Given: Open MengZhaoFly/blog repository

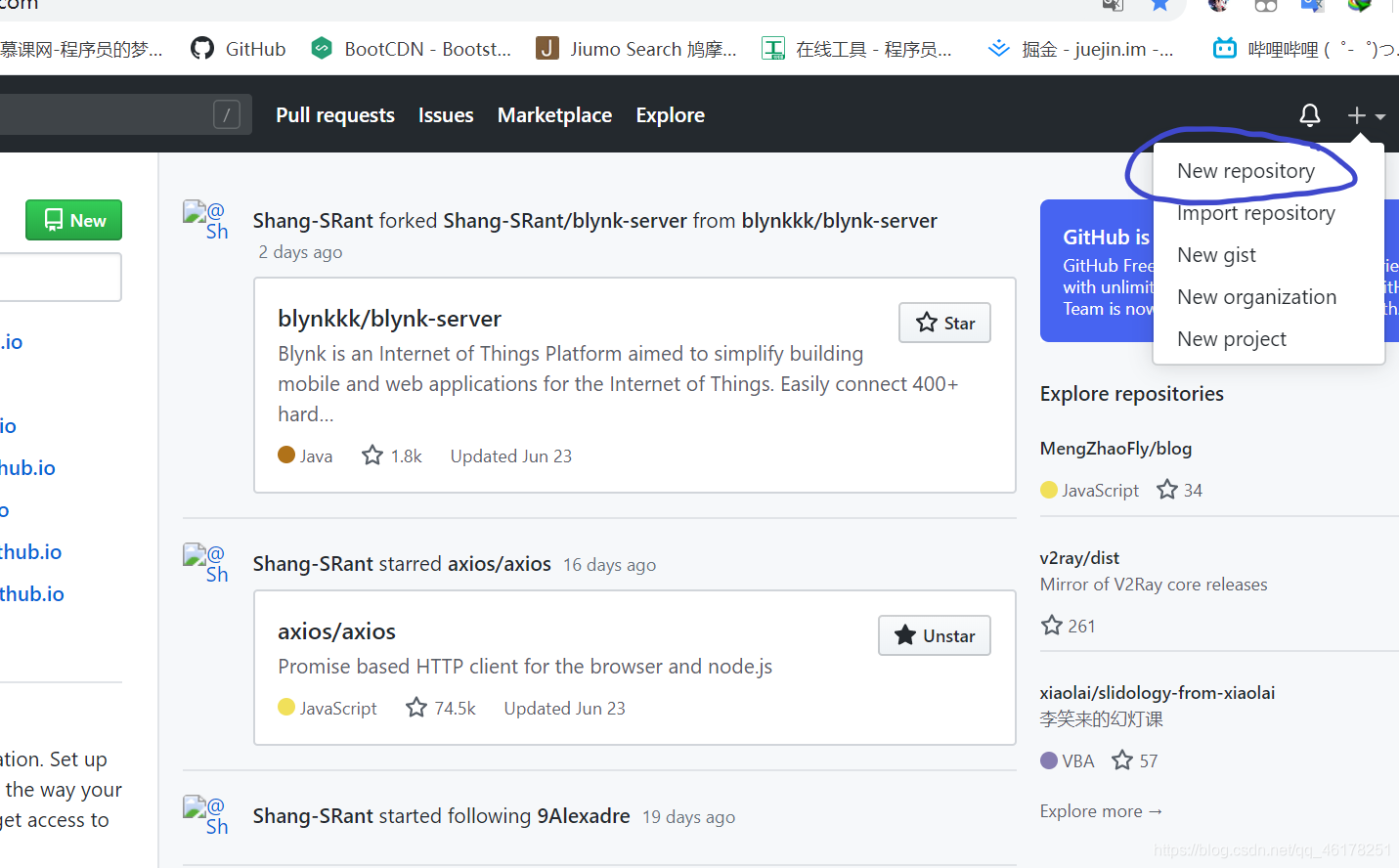Looking at the screenshot, I should coord(1115,449).
